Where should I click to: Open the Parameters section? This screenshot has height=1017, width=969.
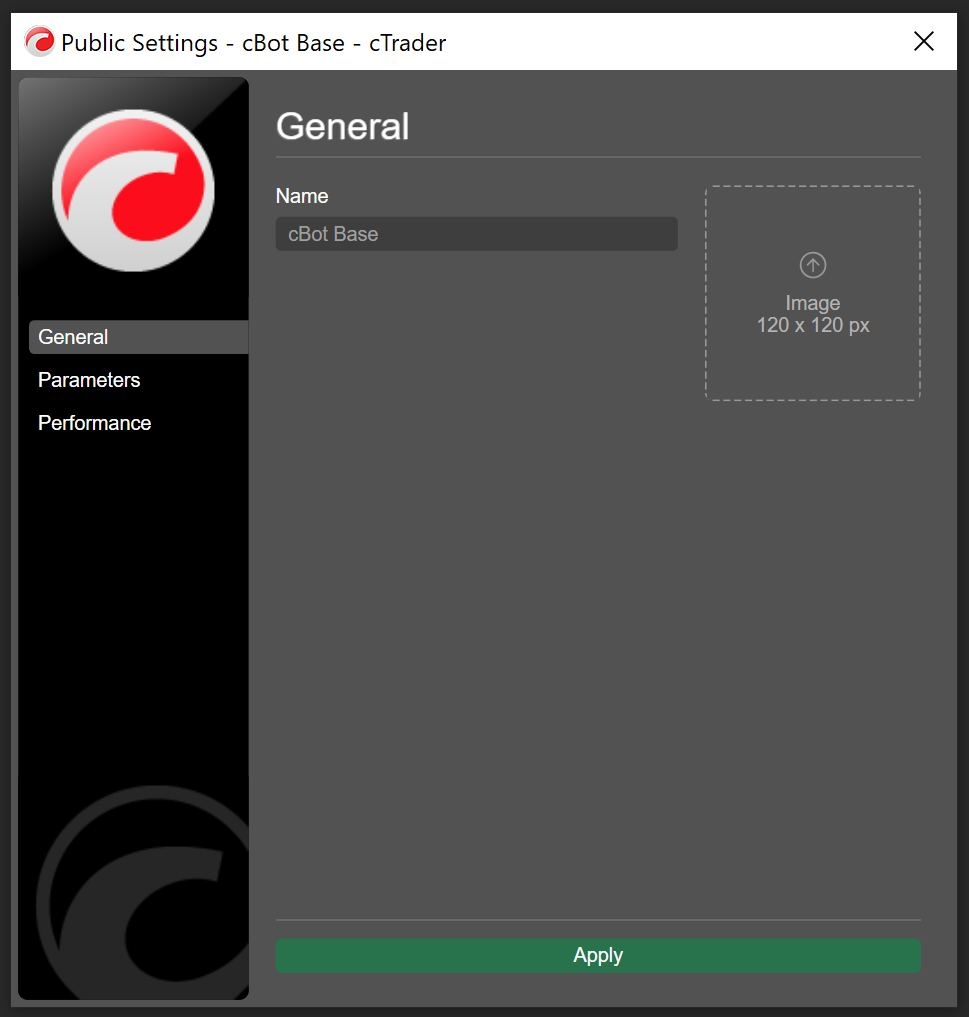click(89, 379)
